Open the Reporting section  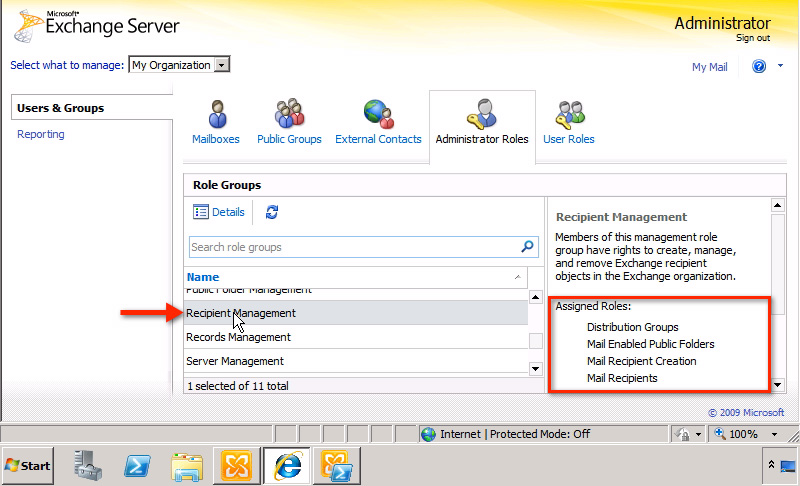41,134
